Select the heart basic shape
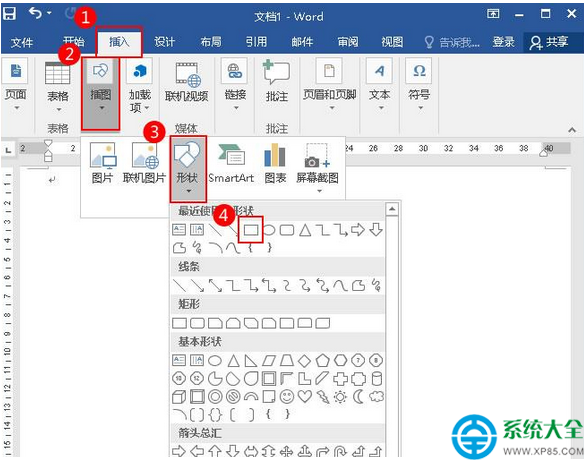The image size is (586, 462). tap(305, 397)
